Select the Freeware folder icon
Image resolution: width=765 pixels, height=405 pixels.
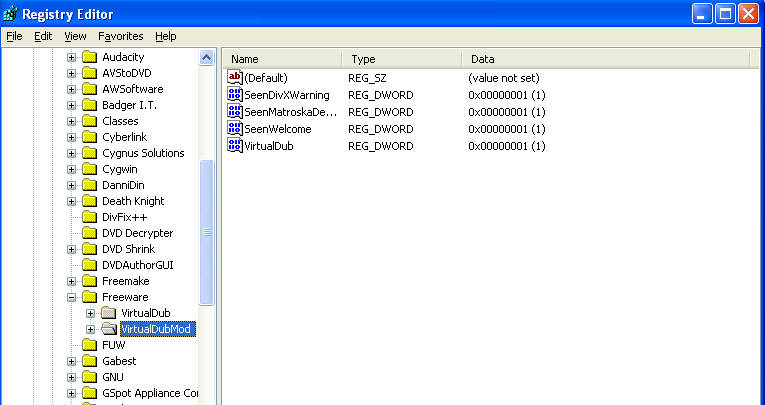point(90,297)
